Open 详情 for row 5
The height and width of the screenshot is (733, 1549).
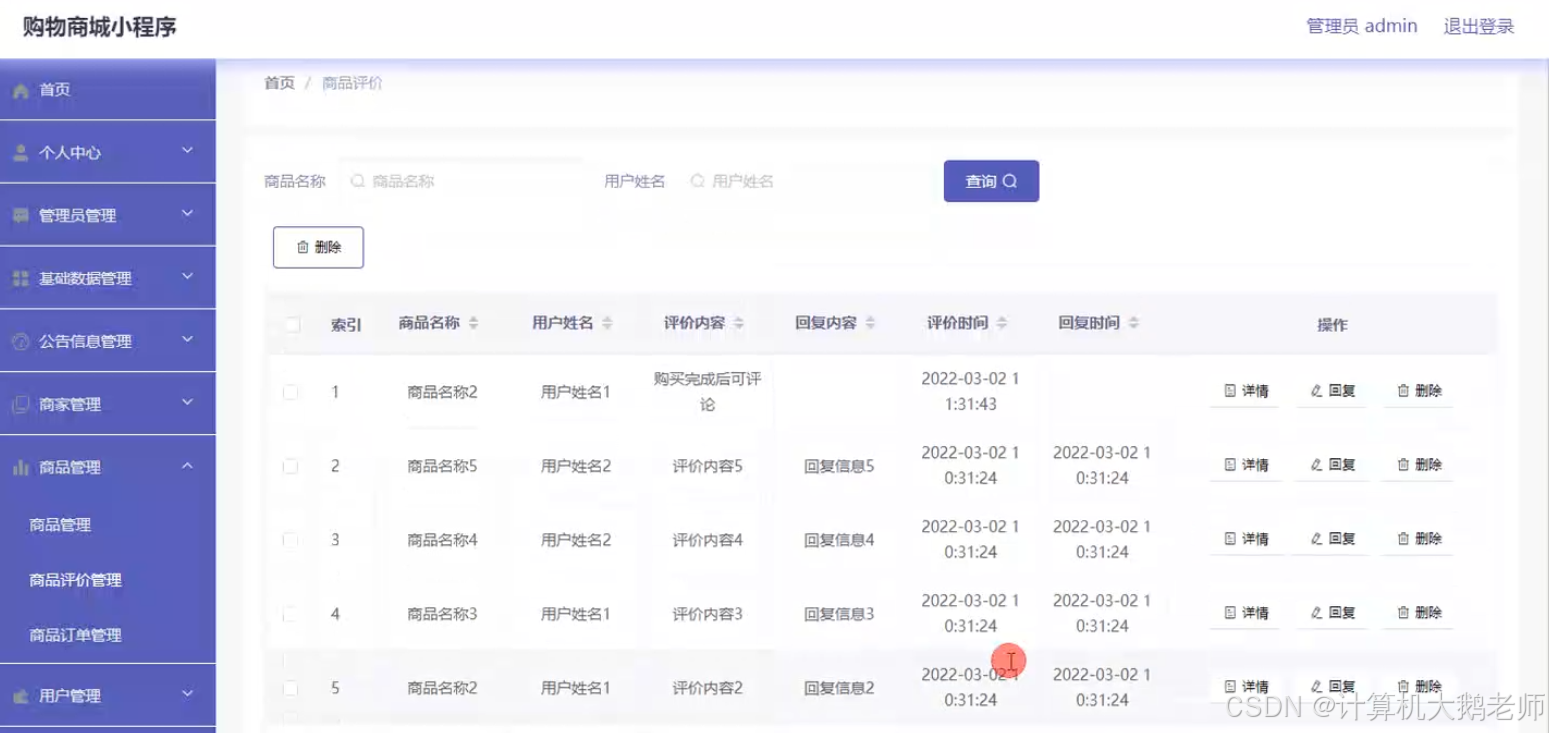point(1246,687)
